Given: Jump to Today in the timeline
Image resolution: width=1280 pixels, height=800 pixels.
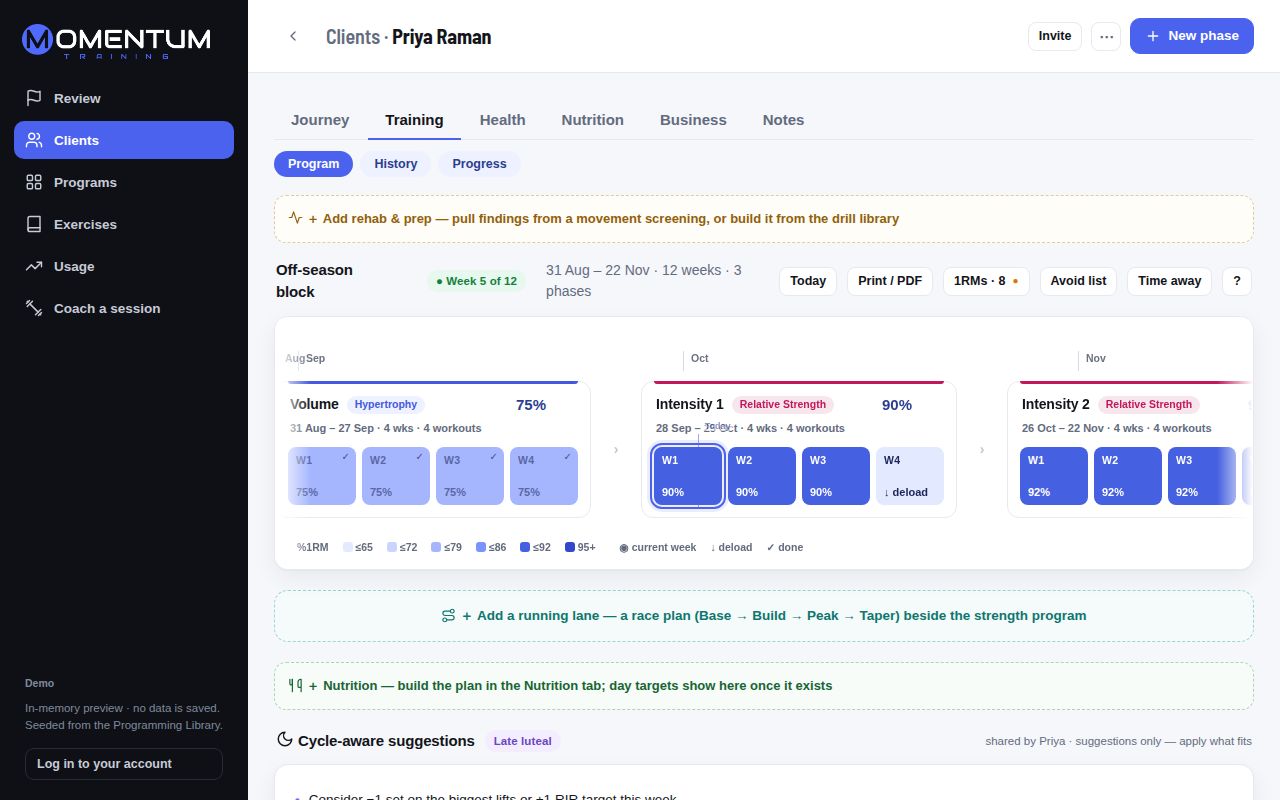Looking at the screenshot, I should coord(808,281).
